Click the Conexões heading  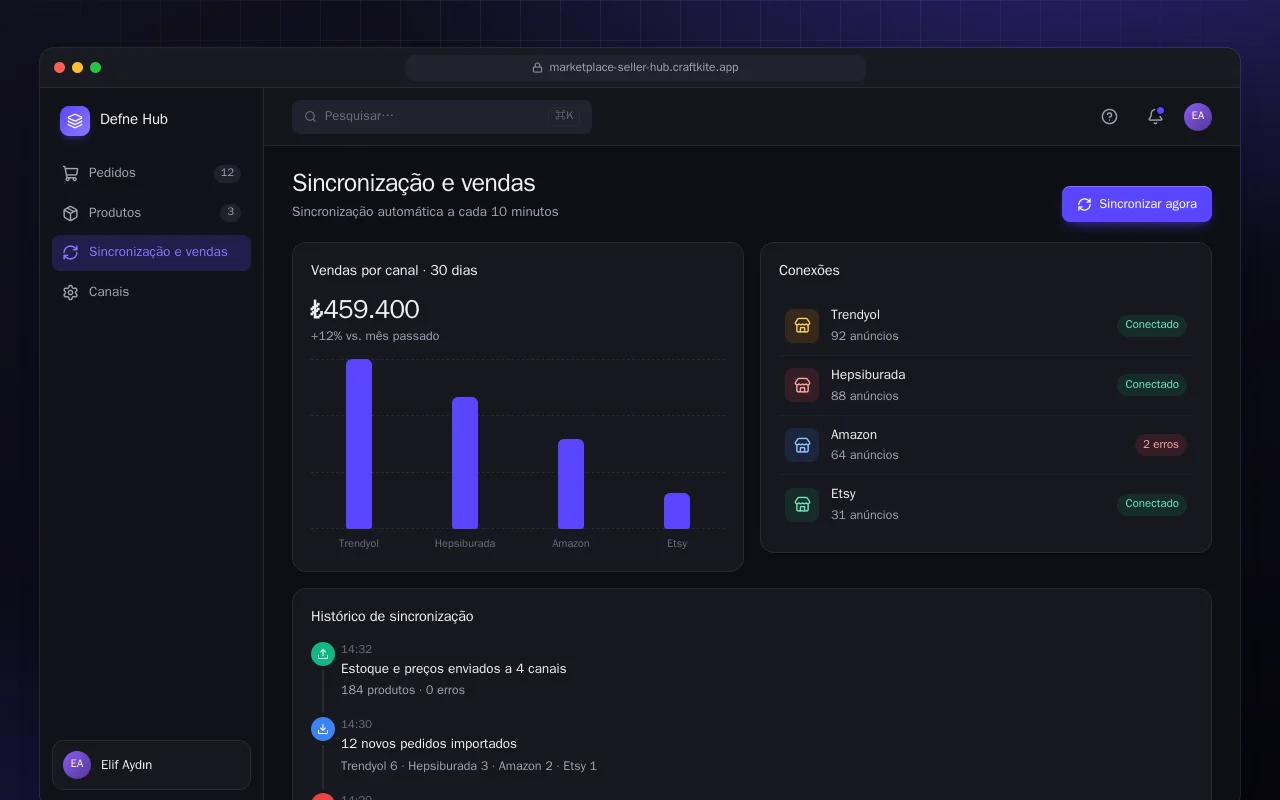[809, 271]
